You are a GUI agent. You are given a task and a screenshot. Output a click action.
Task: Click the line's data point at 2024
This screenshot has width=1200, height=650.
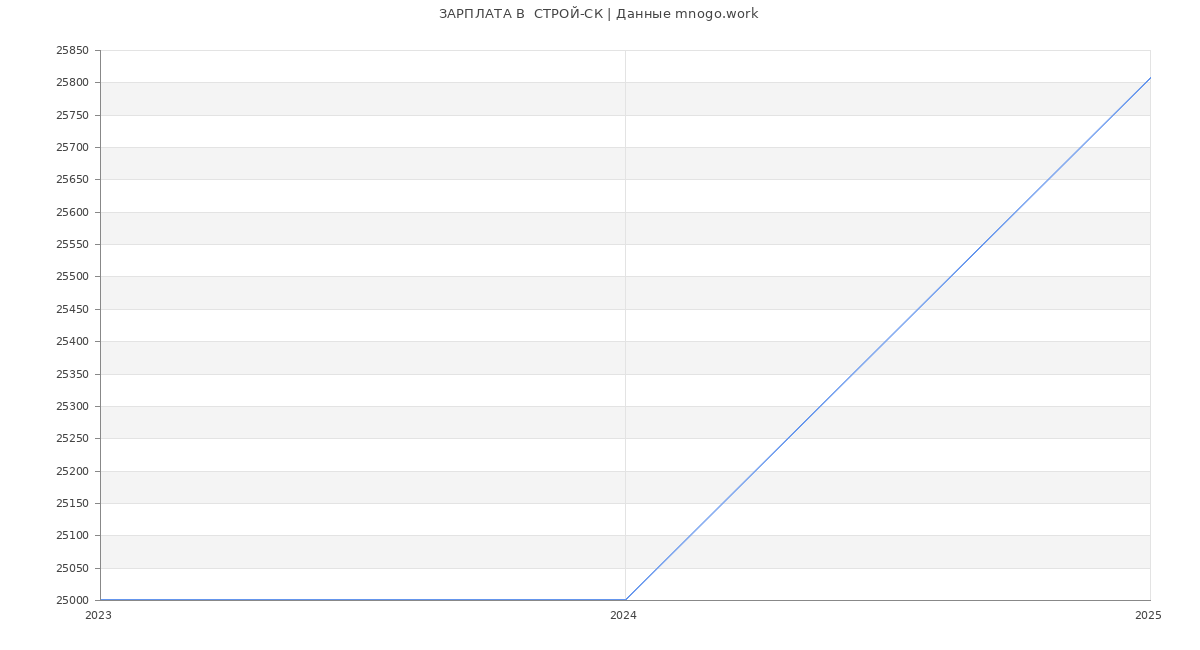coord(625,600)
